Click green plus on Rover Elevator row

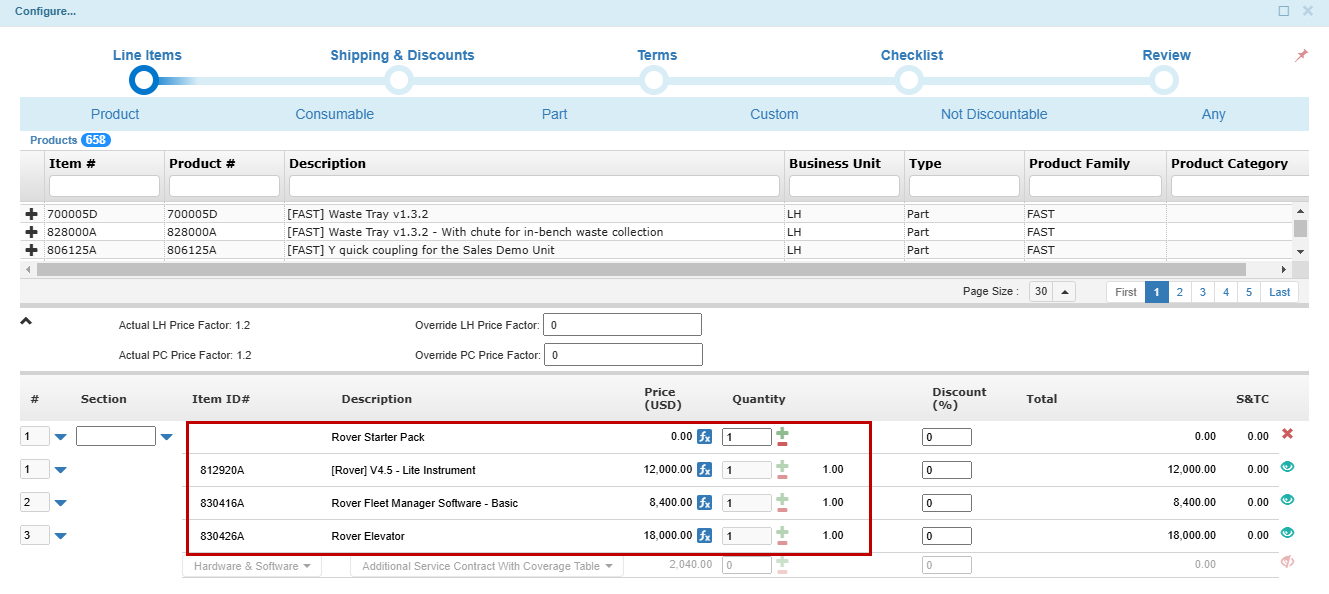pos(782,531)
